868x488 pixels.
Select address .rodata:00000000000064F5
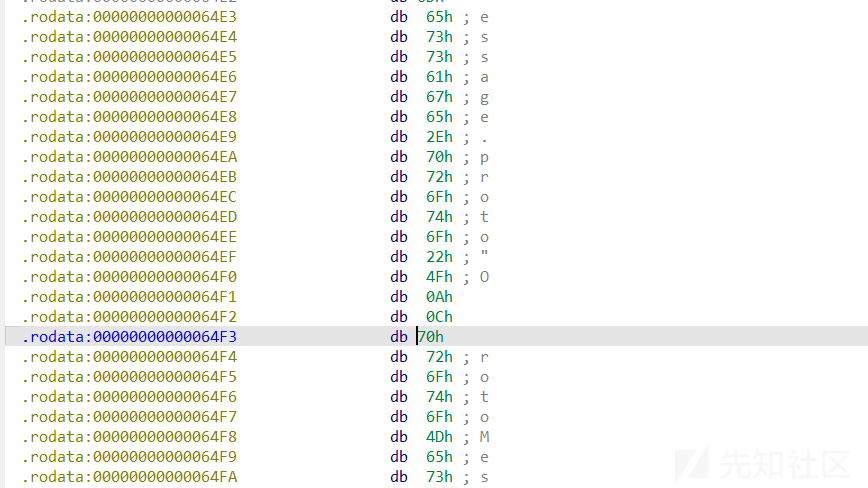click(x=129, y=377)
